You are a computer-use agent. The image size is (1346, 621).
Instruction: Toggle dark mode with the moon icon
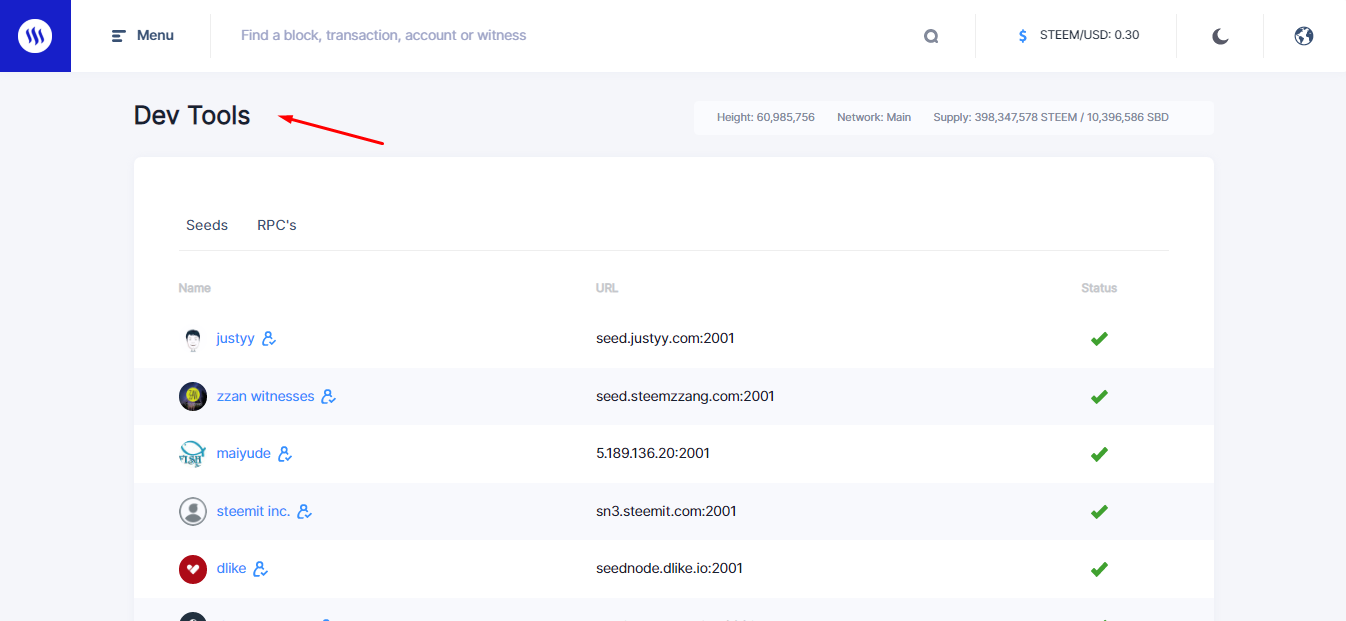(x=1220, y=36)
